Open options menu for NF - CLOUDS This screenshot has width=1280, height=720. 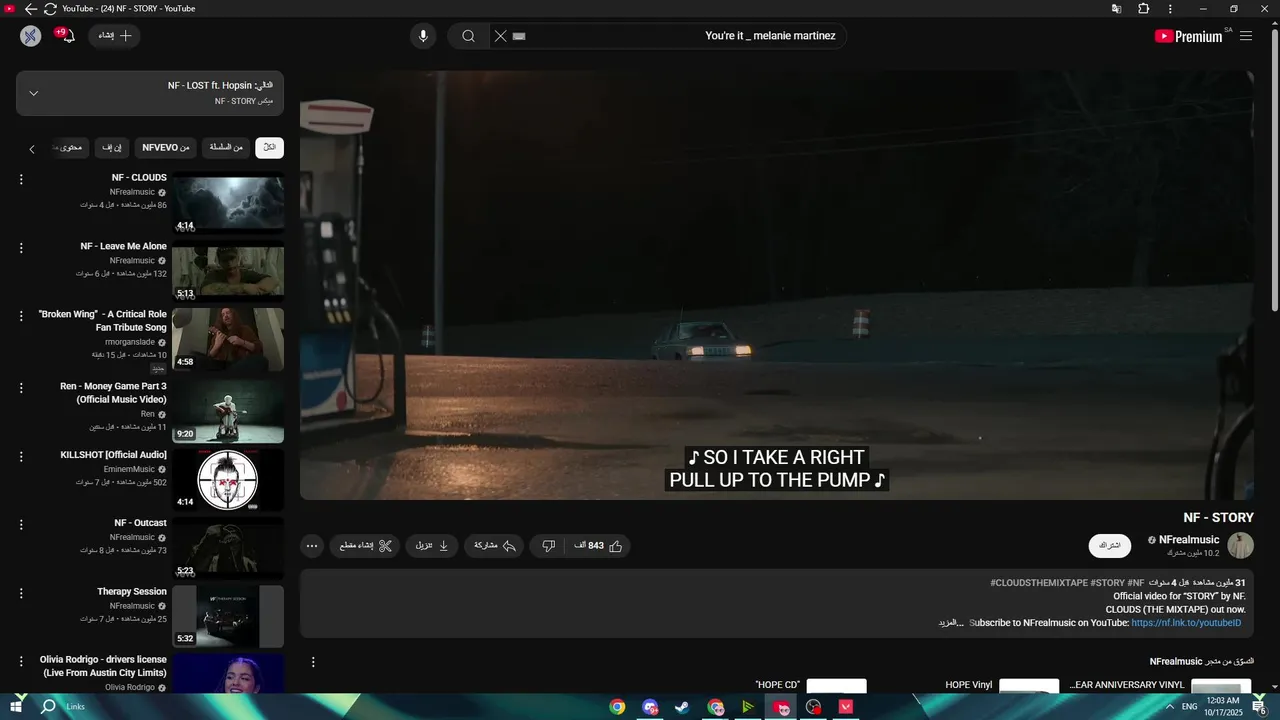pyautogui.click(x=21, y=180)
